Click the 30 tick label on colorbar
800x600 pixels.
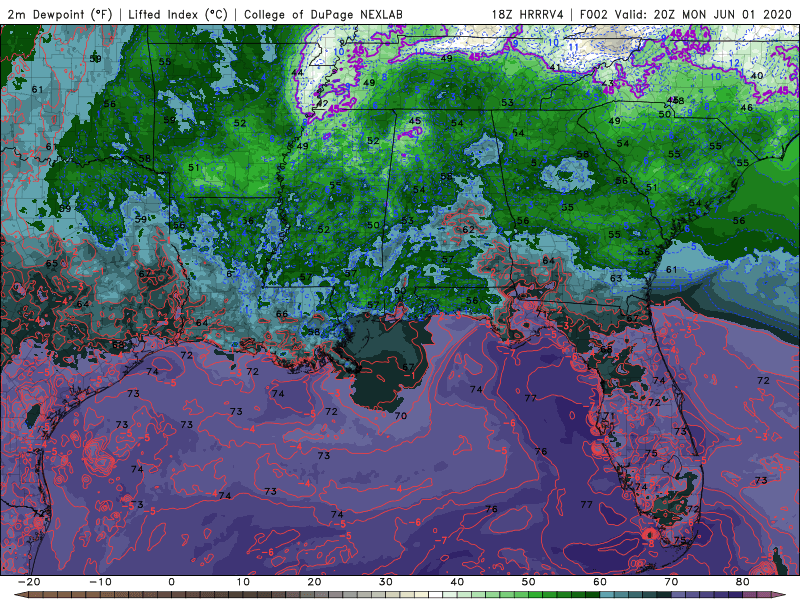coord(386,582)
